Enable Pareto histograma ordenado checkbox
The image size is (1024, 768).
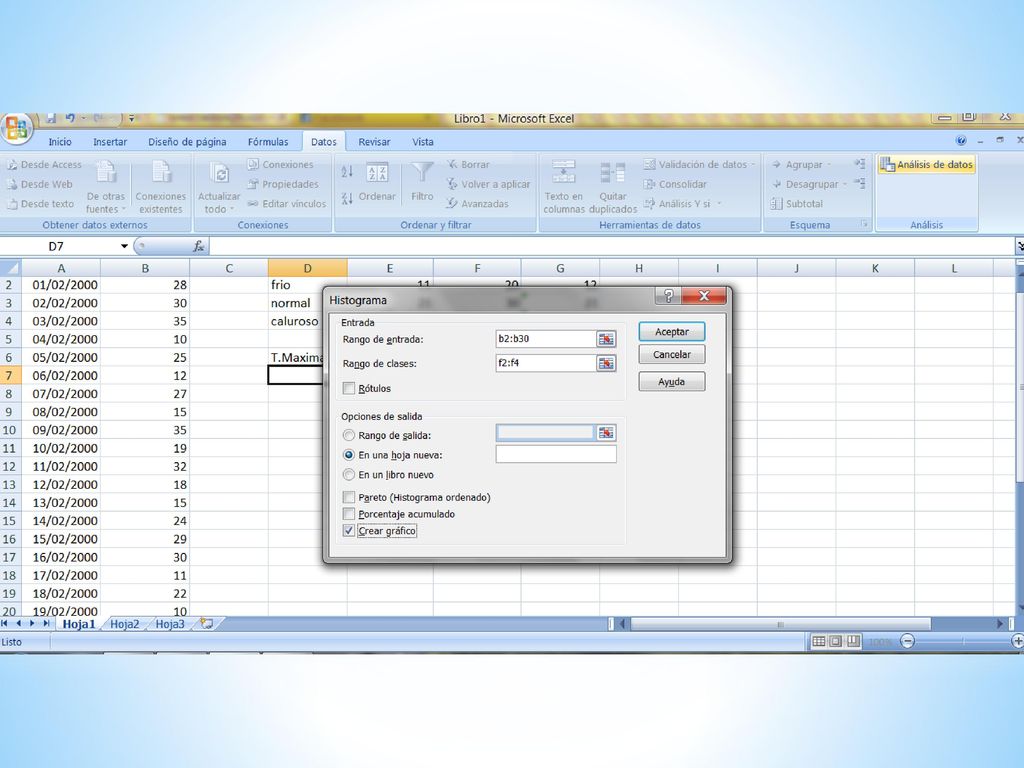(349, 498)
